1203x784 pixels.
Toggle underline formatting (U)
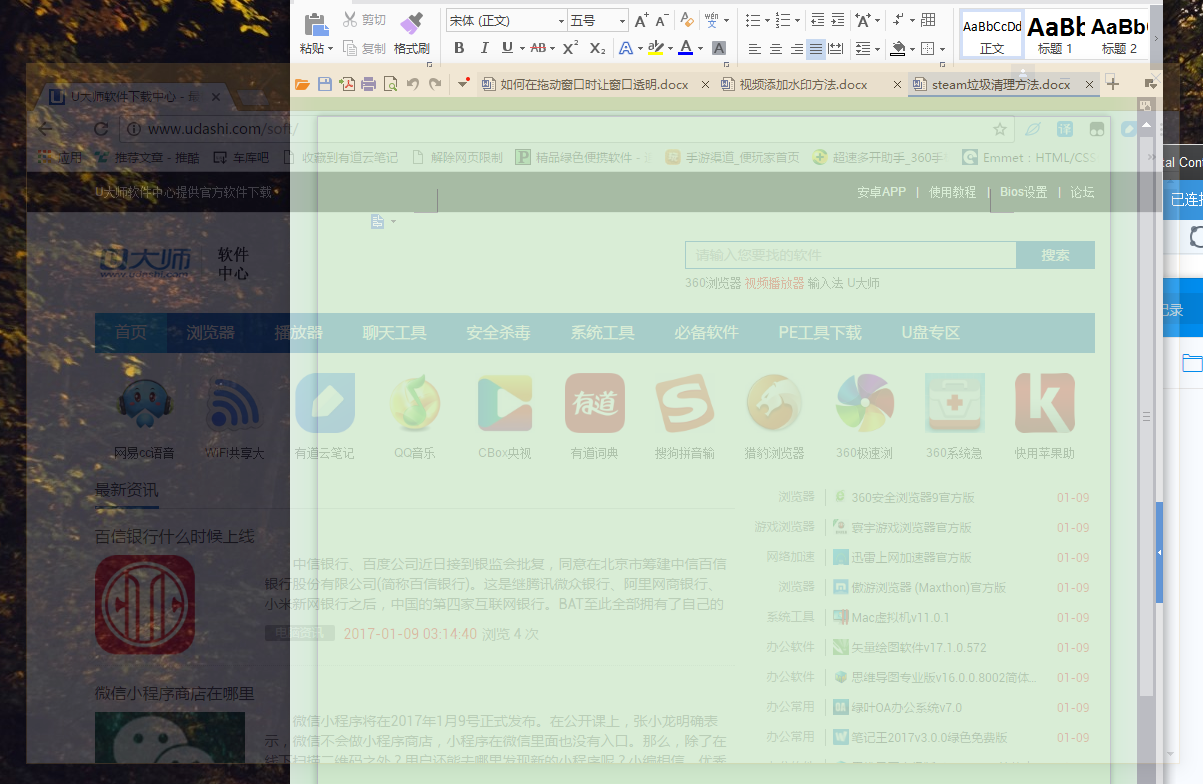tap(507, 48)
